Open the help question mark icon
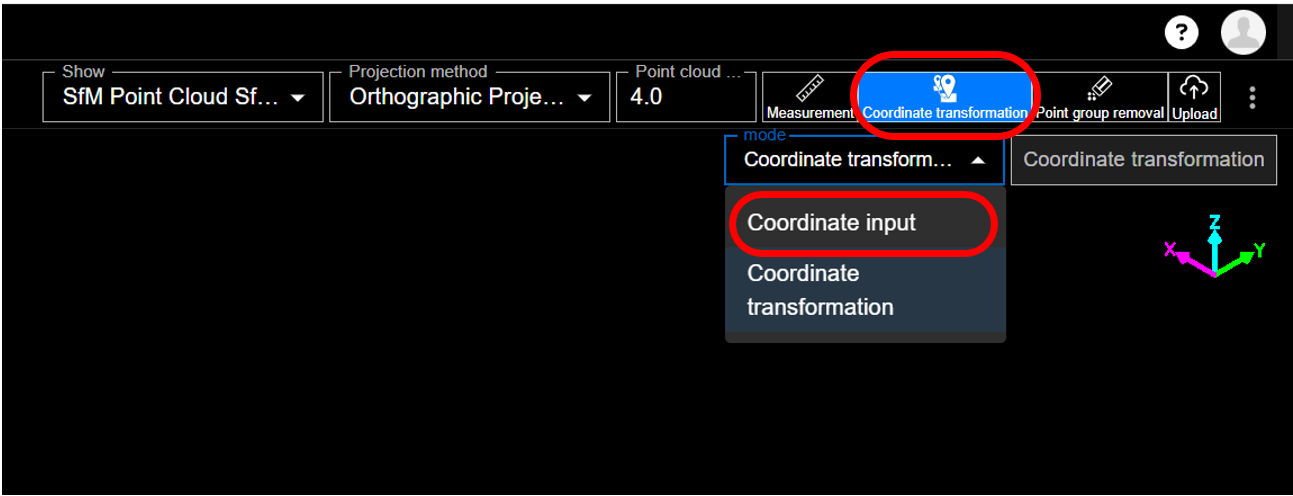The image size is (1293, 496). [1181, 33]
